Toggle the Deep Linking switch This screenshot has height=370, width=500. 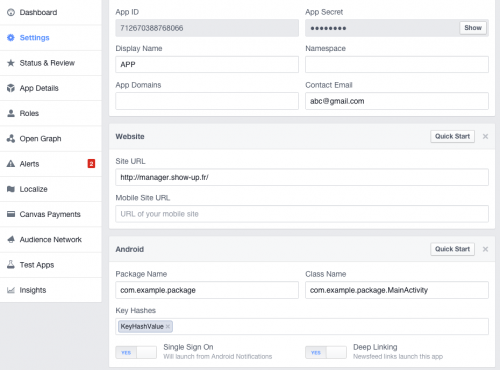tap(326, 352)
